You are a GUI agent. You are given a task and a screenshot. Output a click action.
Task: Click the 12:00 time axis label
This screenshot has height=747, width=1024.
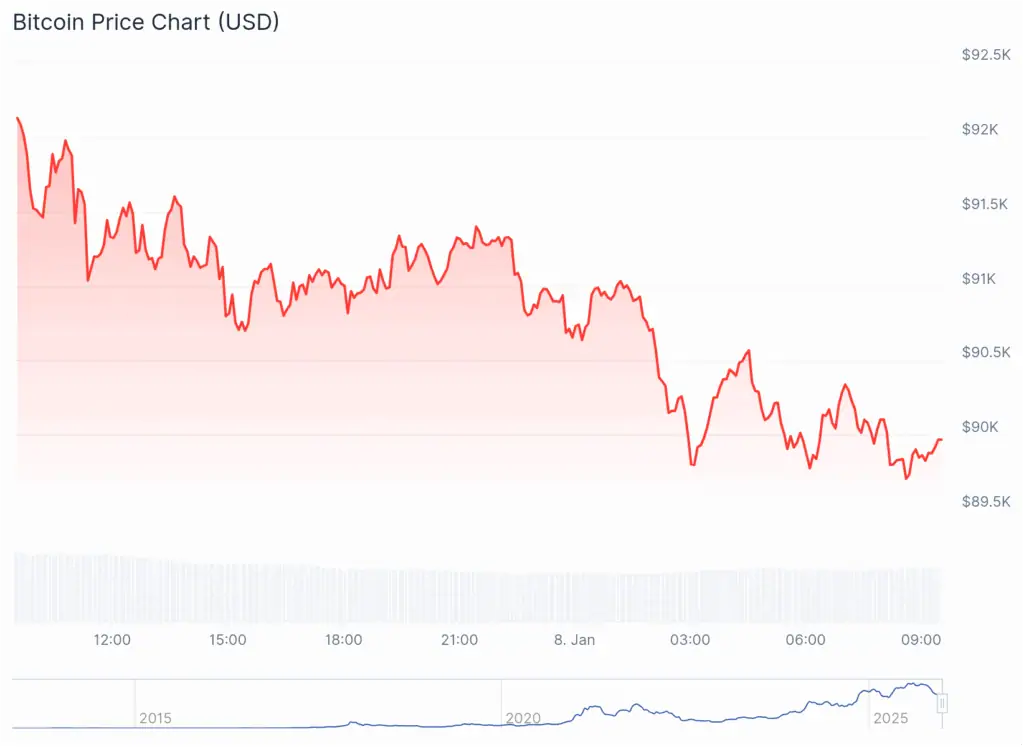[112, 640]
